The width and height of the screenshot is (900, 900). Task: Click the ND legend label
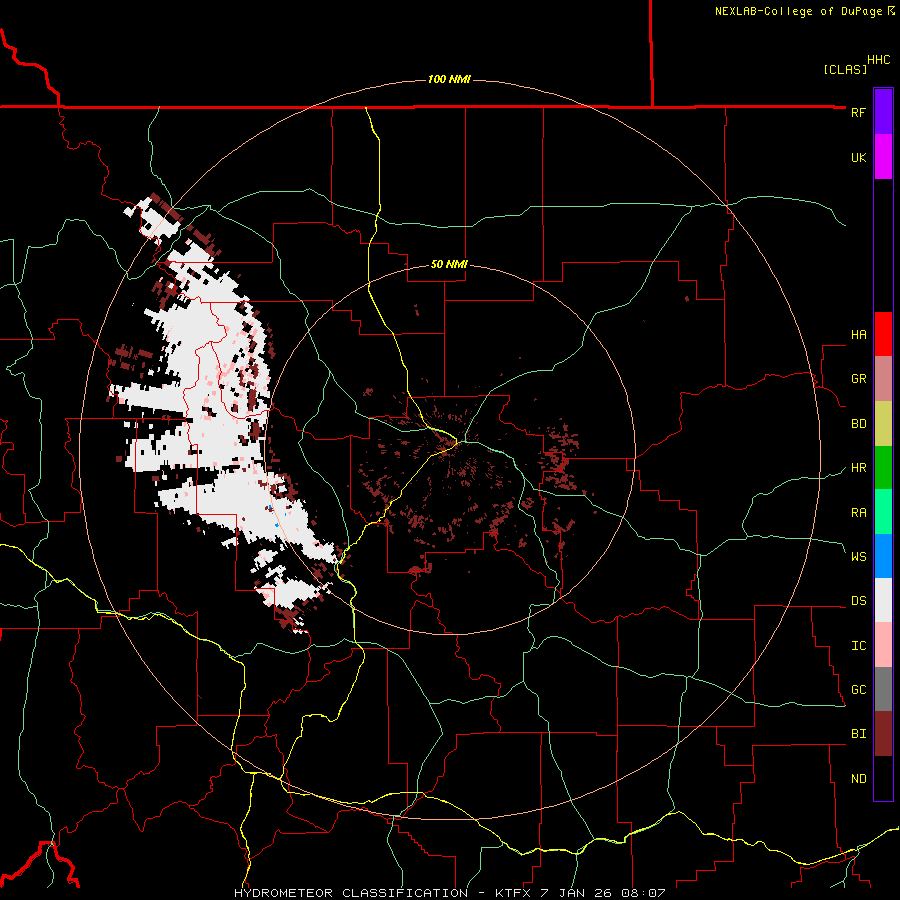tap(858, 779)
